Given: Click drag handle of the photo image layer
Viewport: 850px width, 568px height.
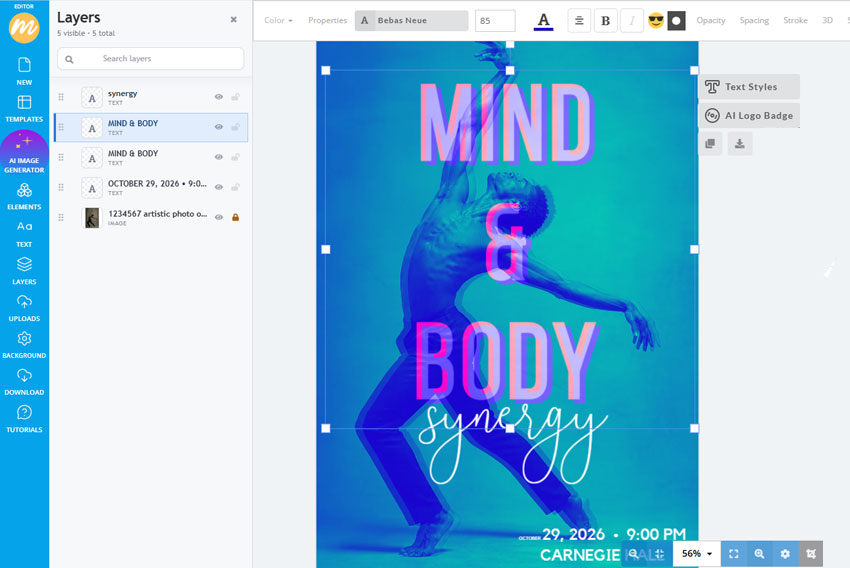Looking at the screenshot, I should pos(61,217).
